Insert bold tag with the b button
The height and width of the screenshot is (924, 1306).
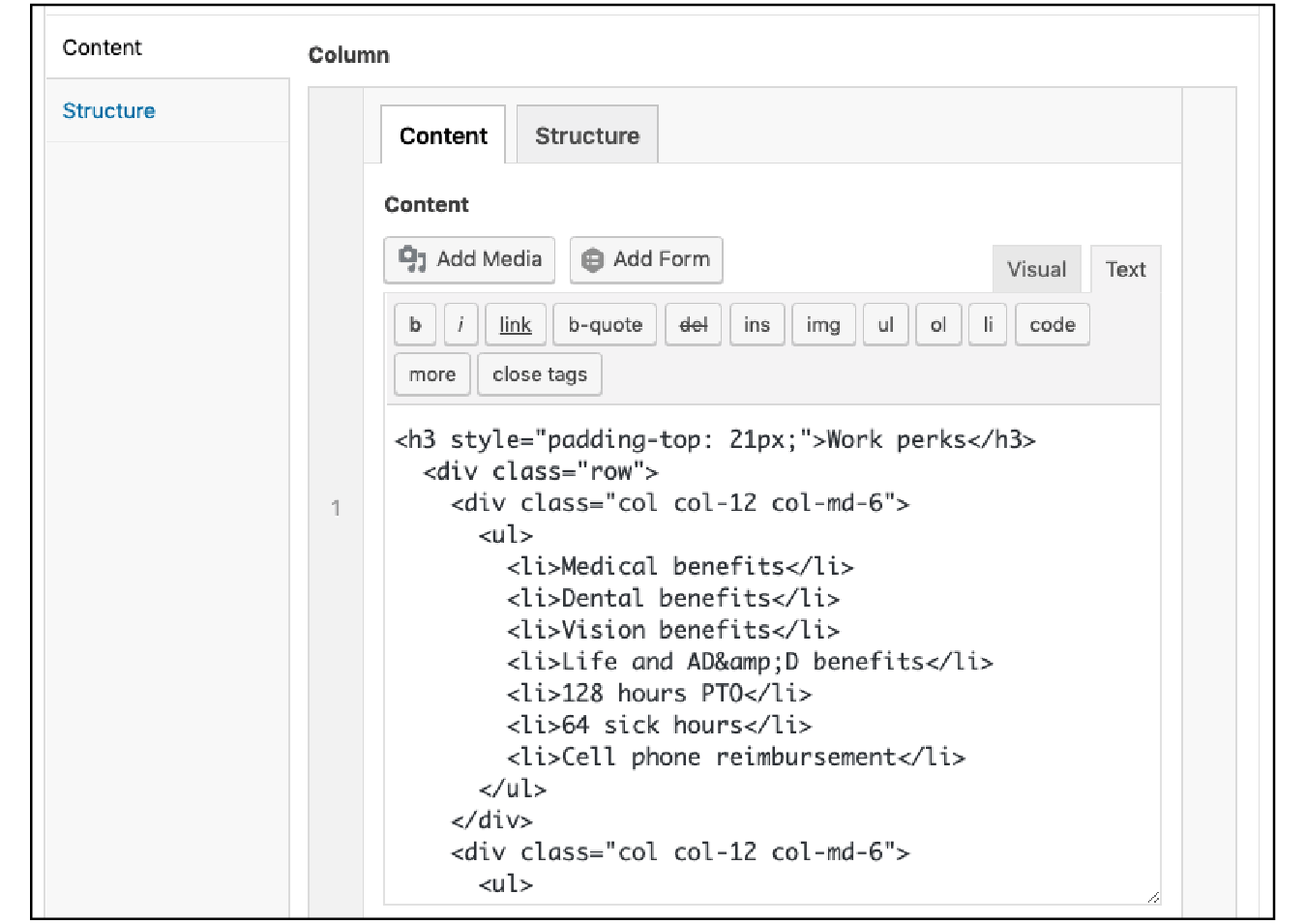[x=414, y=324]
